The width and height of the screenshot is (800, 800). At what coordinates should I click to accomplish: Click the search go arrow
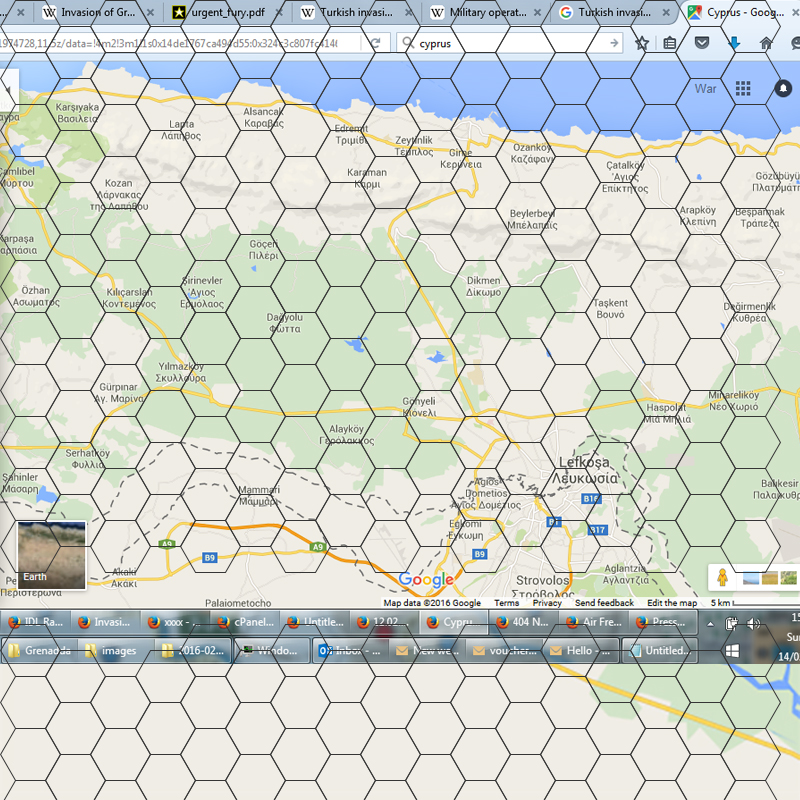pos(614,43)
